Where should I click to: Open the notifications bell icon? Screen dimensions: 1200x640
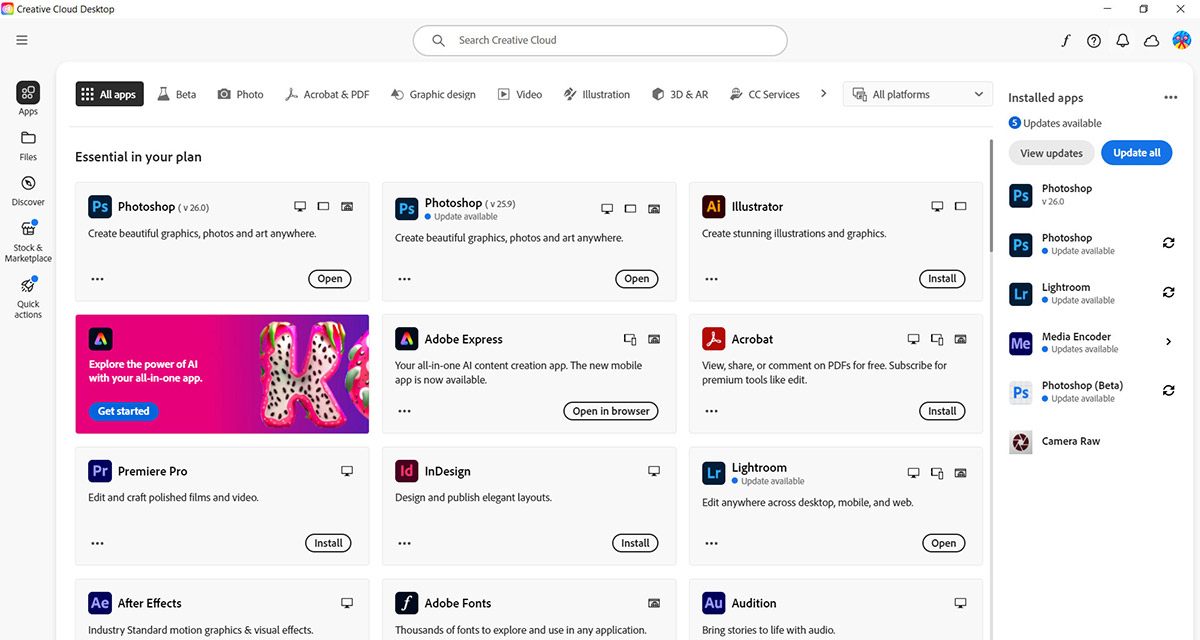click(1123, 41)
